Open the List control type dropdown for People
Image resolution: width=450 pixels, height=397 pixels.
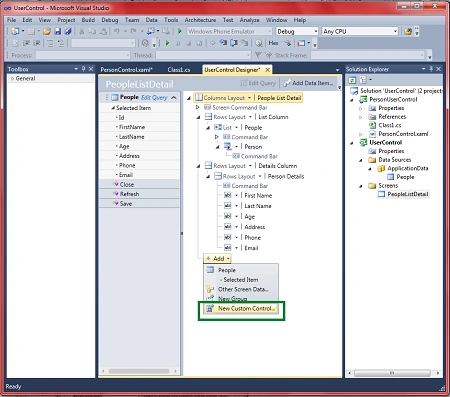point(236,128)
